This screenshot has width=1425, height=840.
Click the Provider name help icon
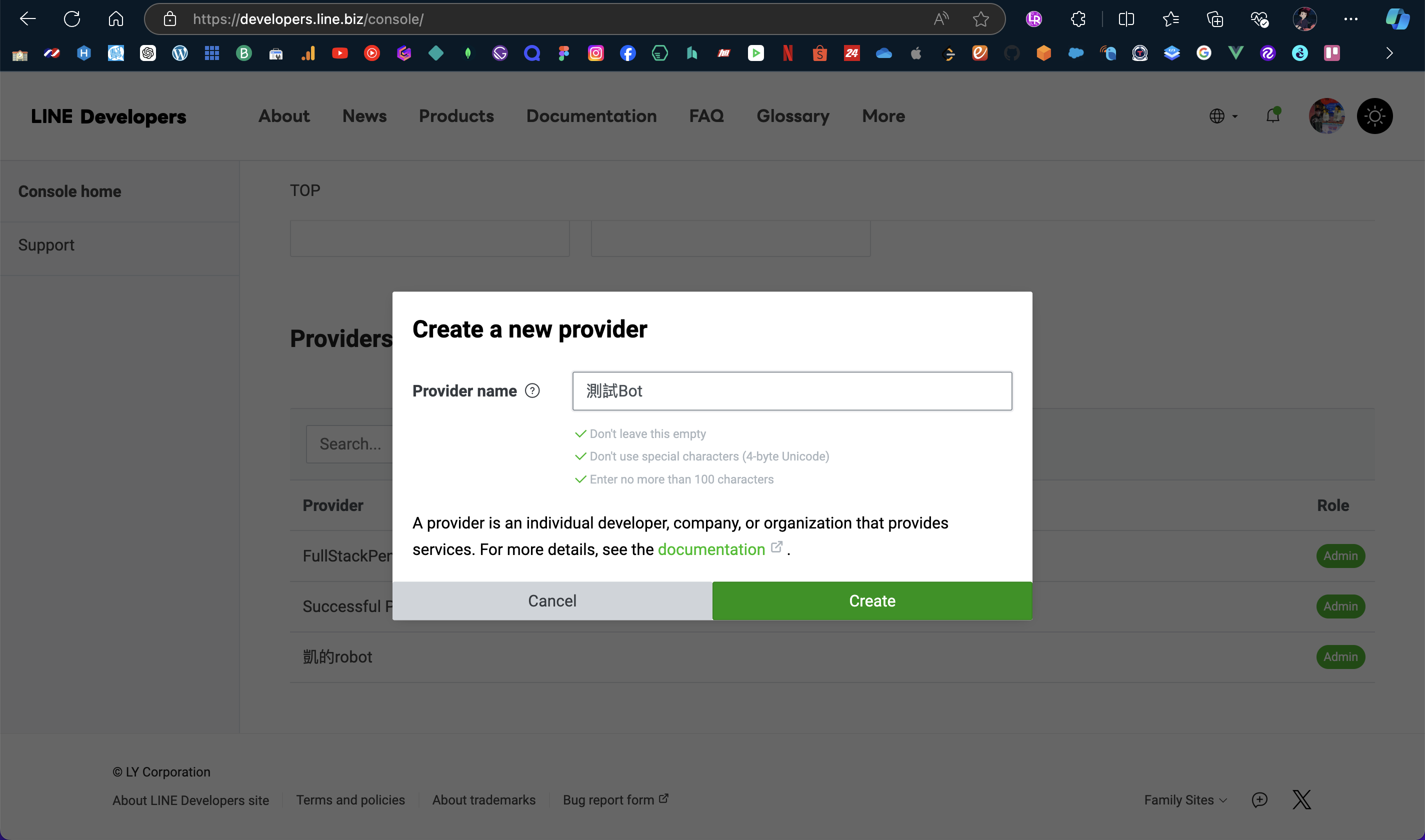coord(532,390)
